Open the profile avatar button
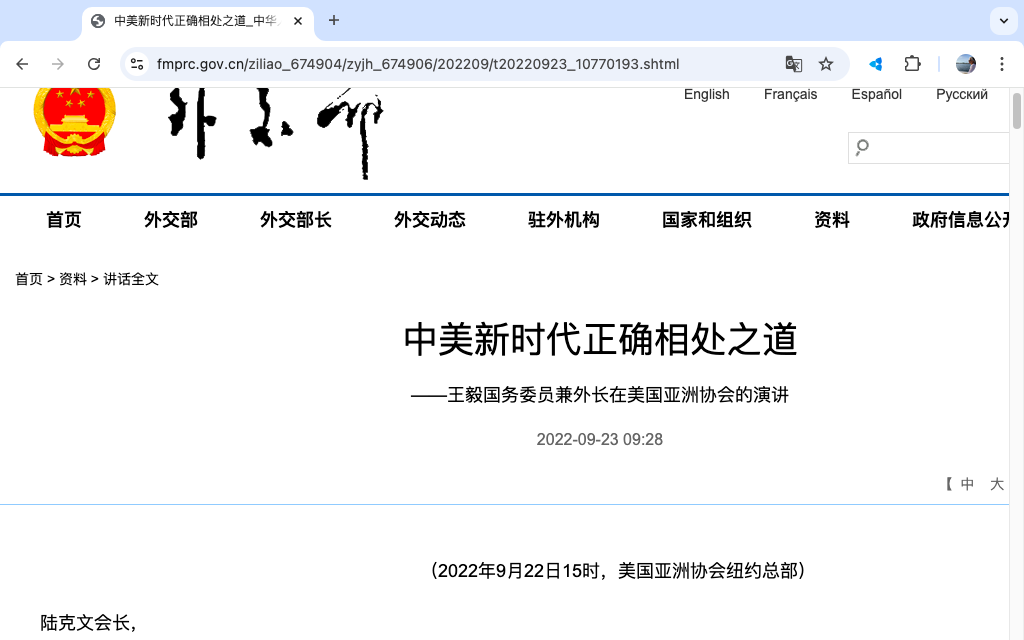This screenshot has width=1024, height=640. coord(966,64)
